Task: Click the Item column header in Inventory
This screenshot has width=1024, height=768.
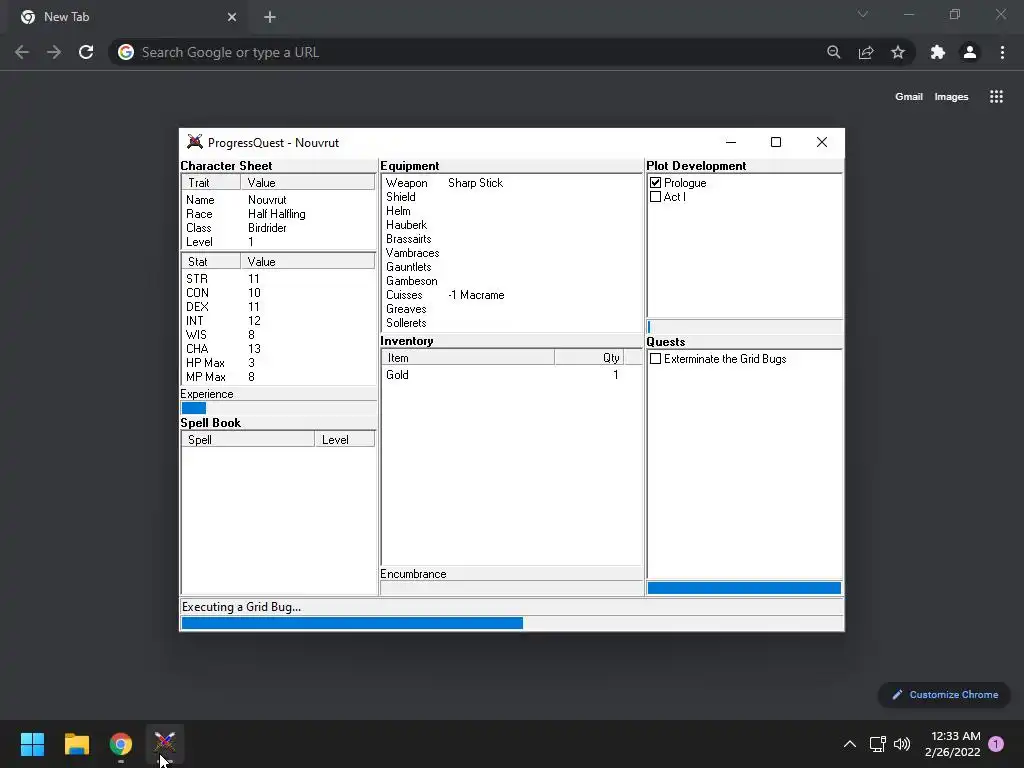Action: pos(468,358)
